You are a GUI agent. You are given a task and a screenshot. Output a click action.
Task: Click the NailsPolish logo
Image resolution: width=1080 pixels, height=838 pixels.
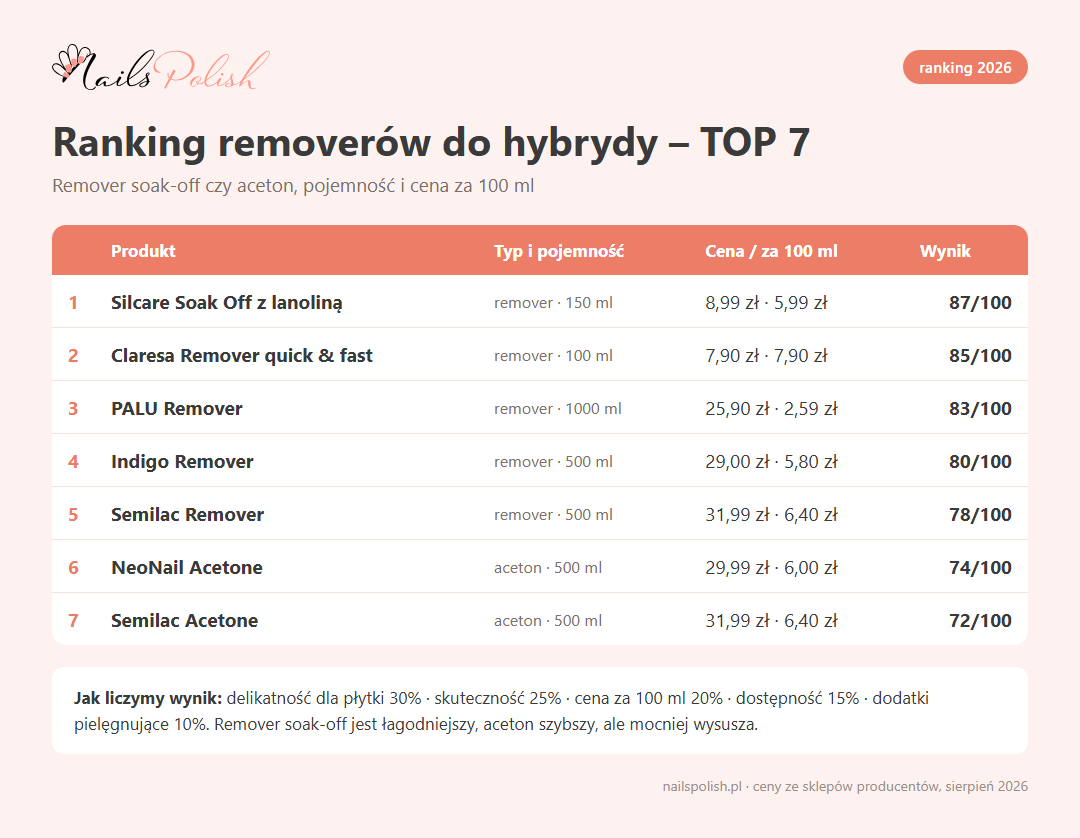coord(161,68)
